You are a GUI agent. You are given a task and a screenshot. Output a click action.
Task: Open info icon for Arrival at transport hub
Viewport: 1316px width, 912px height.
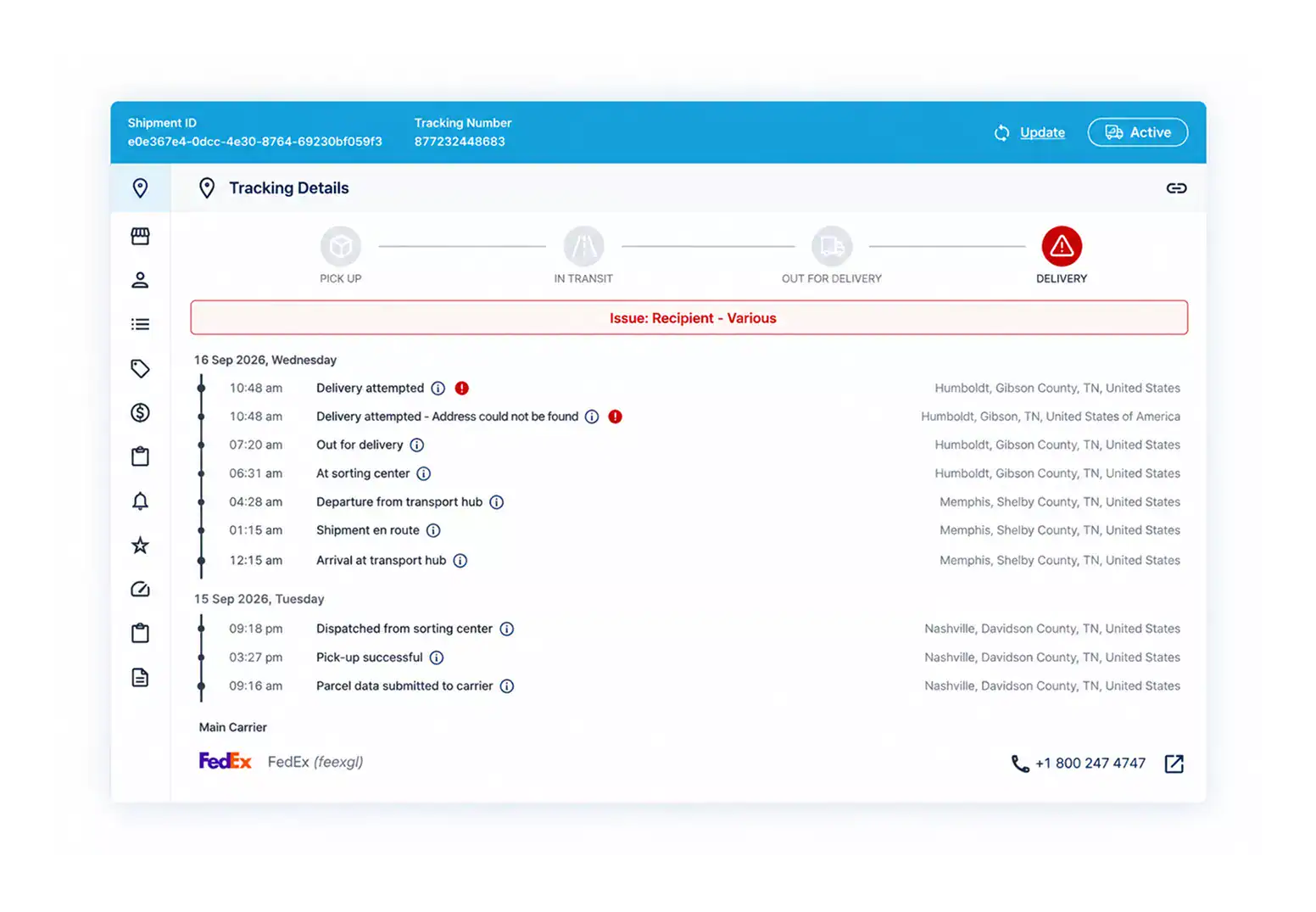[460, 561]
